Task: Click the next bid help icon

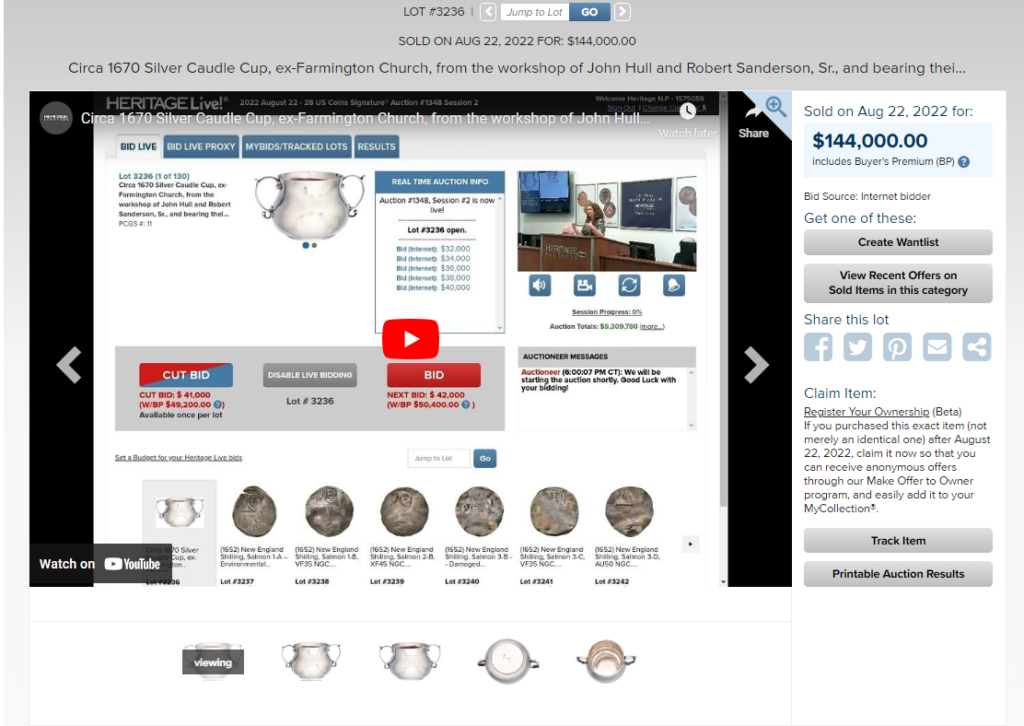Action: [466, 405]
